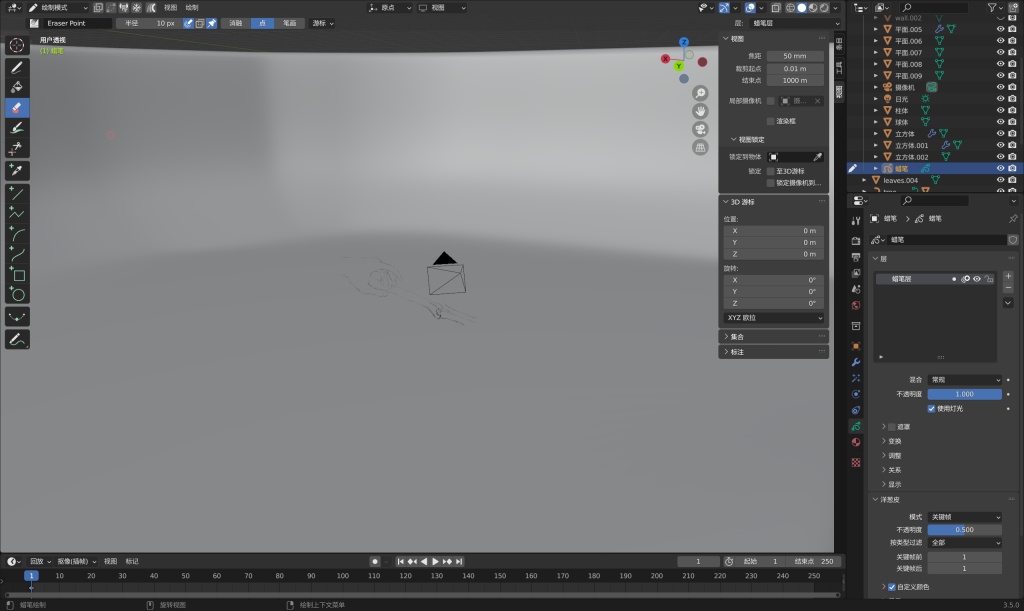Pick the Circle shape tool
1024x611 pixels.
18,295
